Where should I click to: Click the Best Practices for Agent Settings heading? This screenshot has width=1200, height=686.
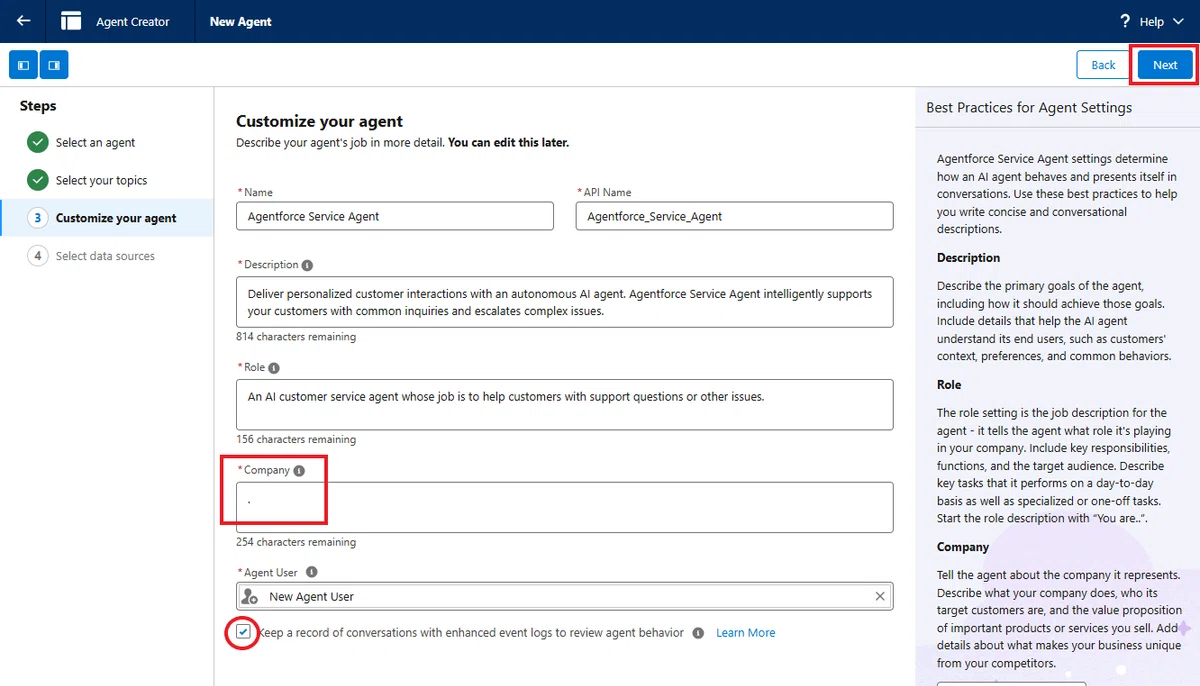[x=1029, y=107]
